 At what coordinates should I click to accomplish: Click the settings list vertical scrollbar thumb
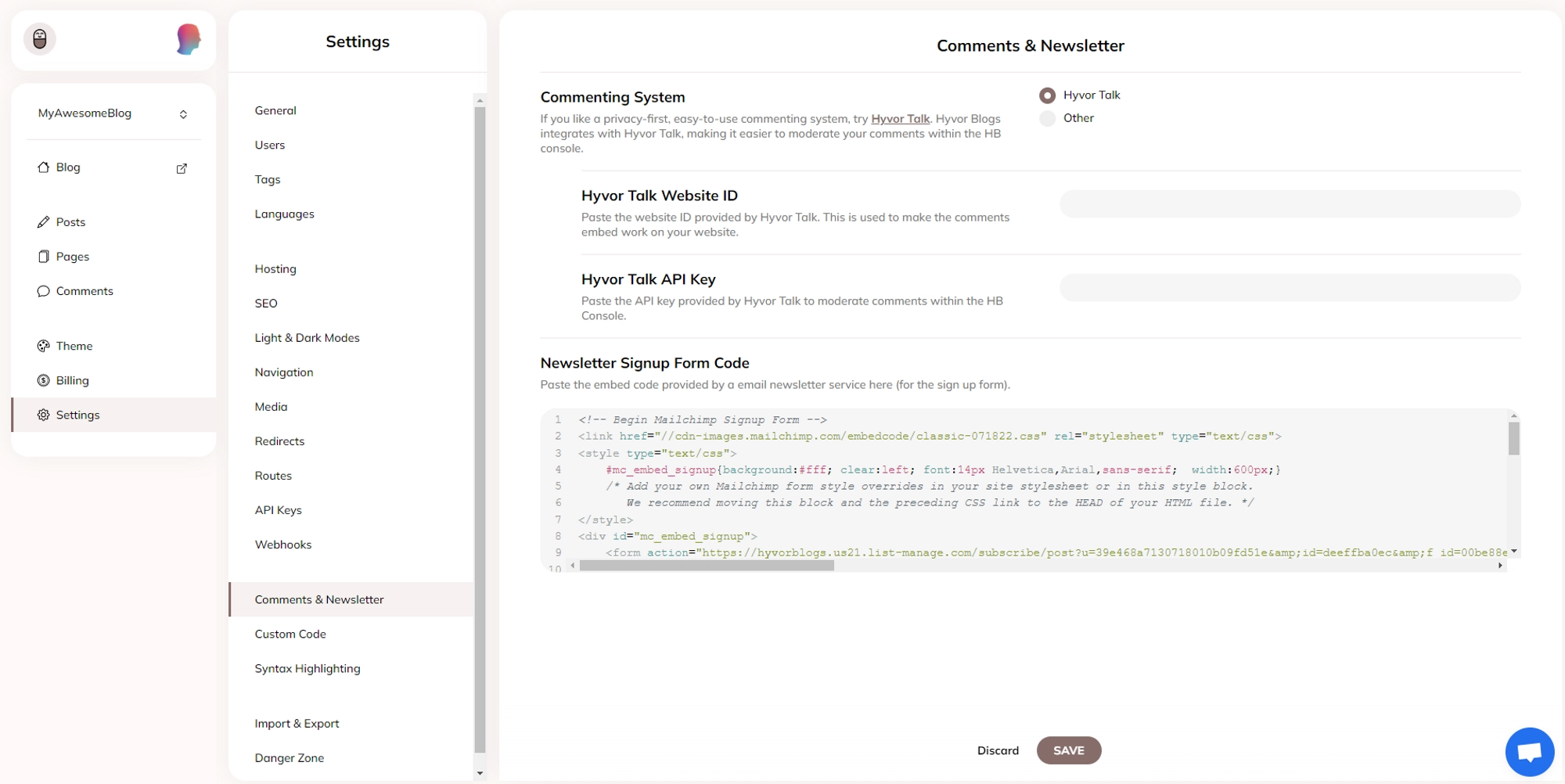(480, 430)
